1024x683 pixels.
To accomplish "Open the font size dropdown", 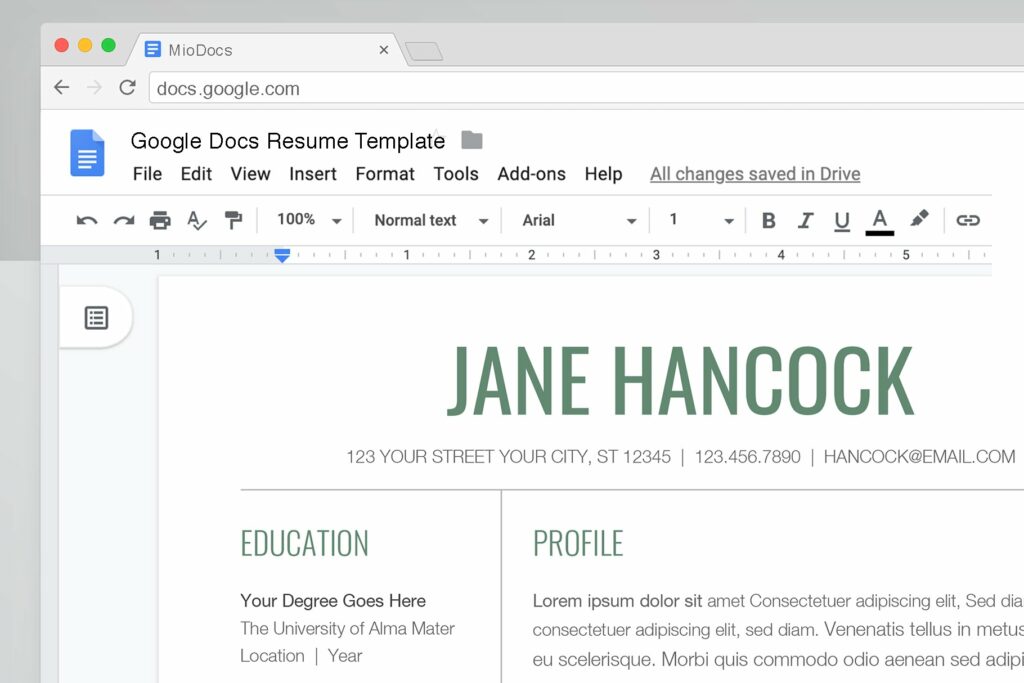I will [701, 221].
